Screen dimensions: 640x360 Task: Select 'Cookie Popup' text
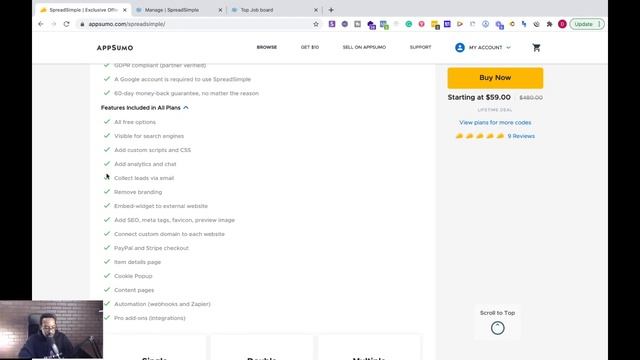click(133, 276)
